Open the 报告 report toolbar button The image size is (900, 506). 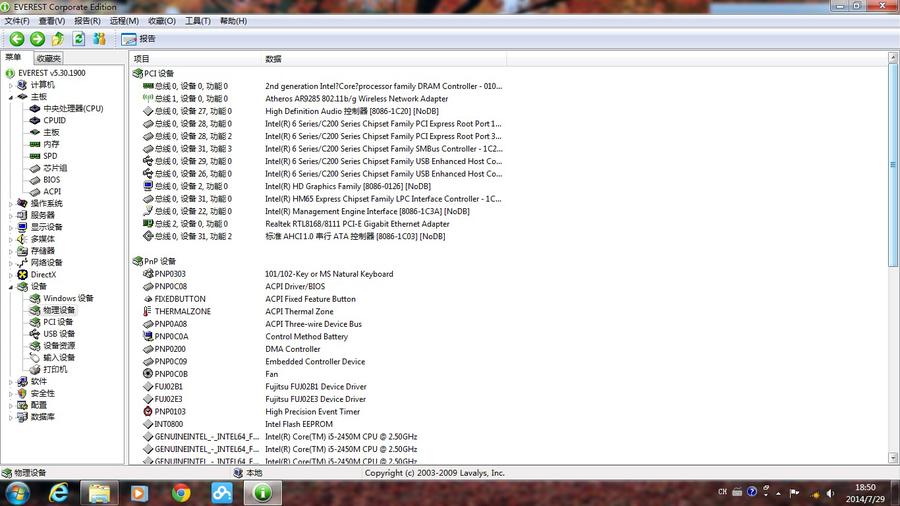pyautogui.click(x=138, y=38)
